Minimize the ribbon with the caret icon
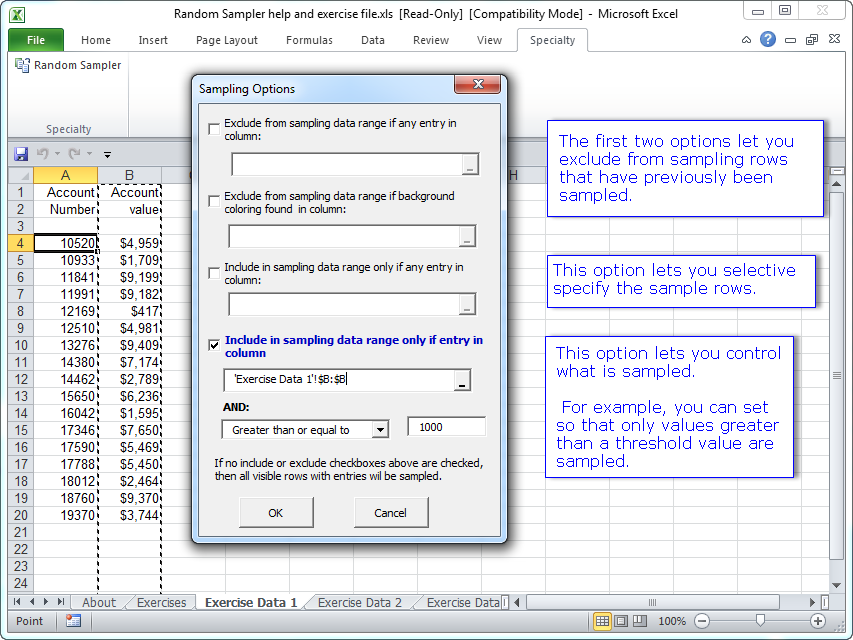 pos(746,40)
